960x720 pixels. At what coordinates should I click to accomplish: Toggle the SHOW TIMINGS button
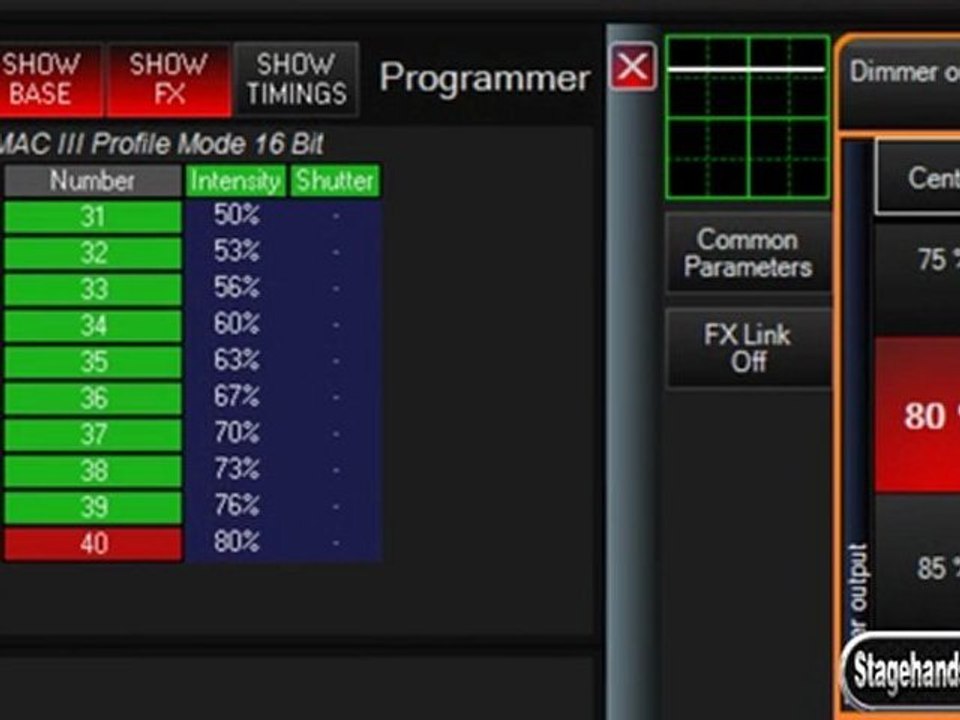click(x=296, y=80)
